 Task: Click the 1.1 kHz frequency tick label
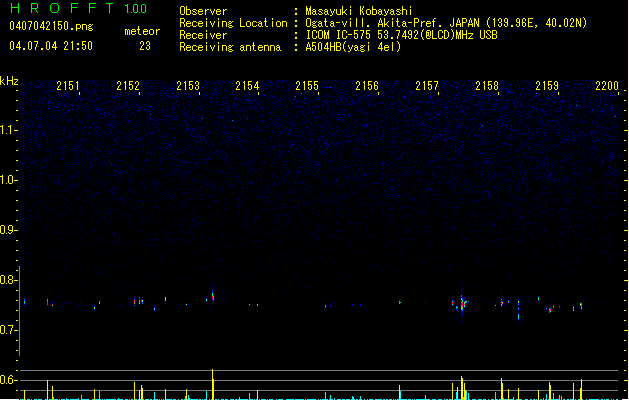coord(7,130)
